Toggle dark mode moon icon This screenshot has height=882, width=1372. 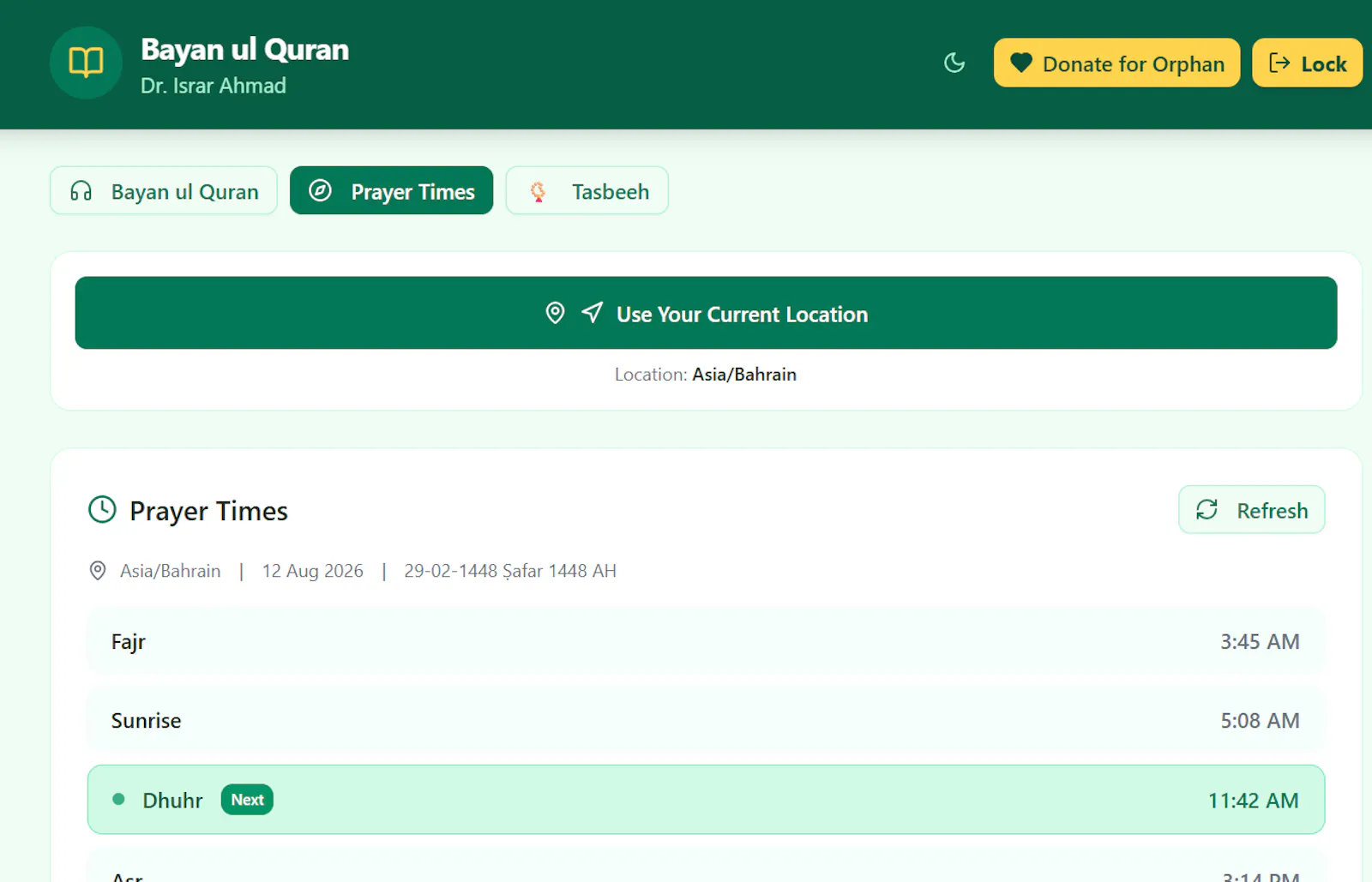(954, 63)
